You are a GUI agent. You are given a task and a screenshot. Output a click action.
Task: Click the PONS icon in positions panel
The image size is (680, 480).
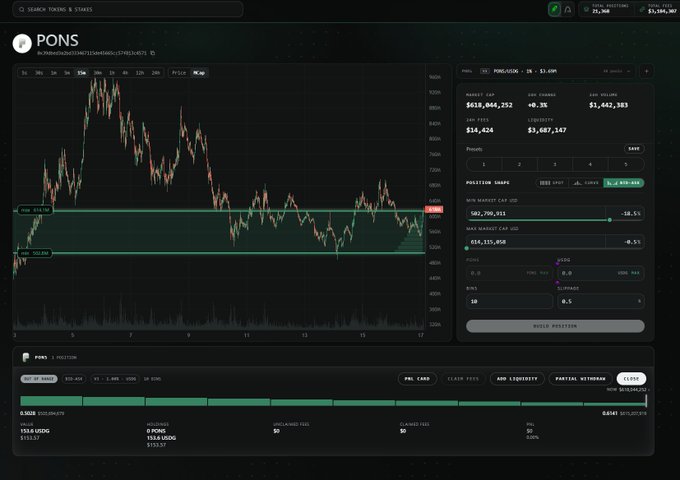click(26, 357)
